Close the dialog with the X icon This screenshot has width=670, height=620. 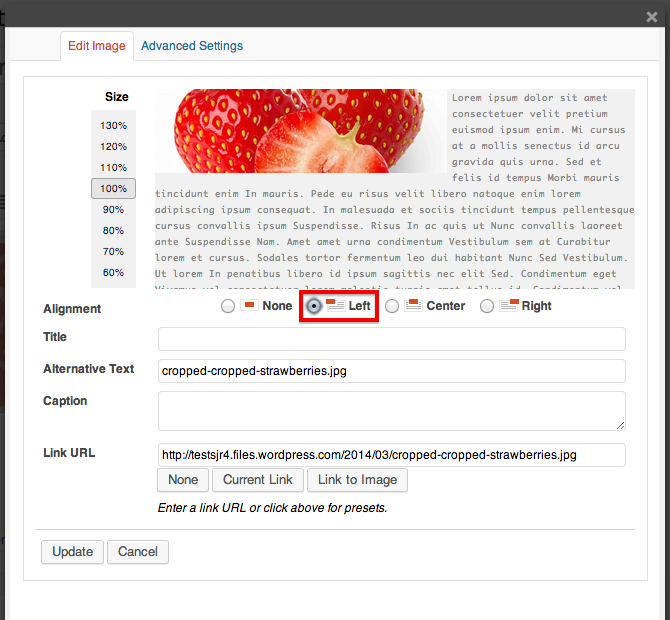click(651, 13)
